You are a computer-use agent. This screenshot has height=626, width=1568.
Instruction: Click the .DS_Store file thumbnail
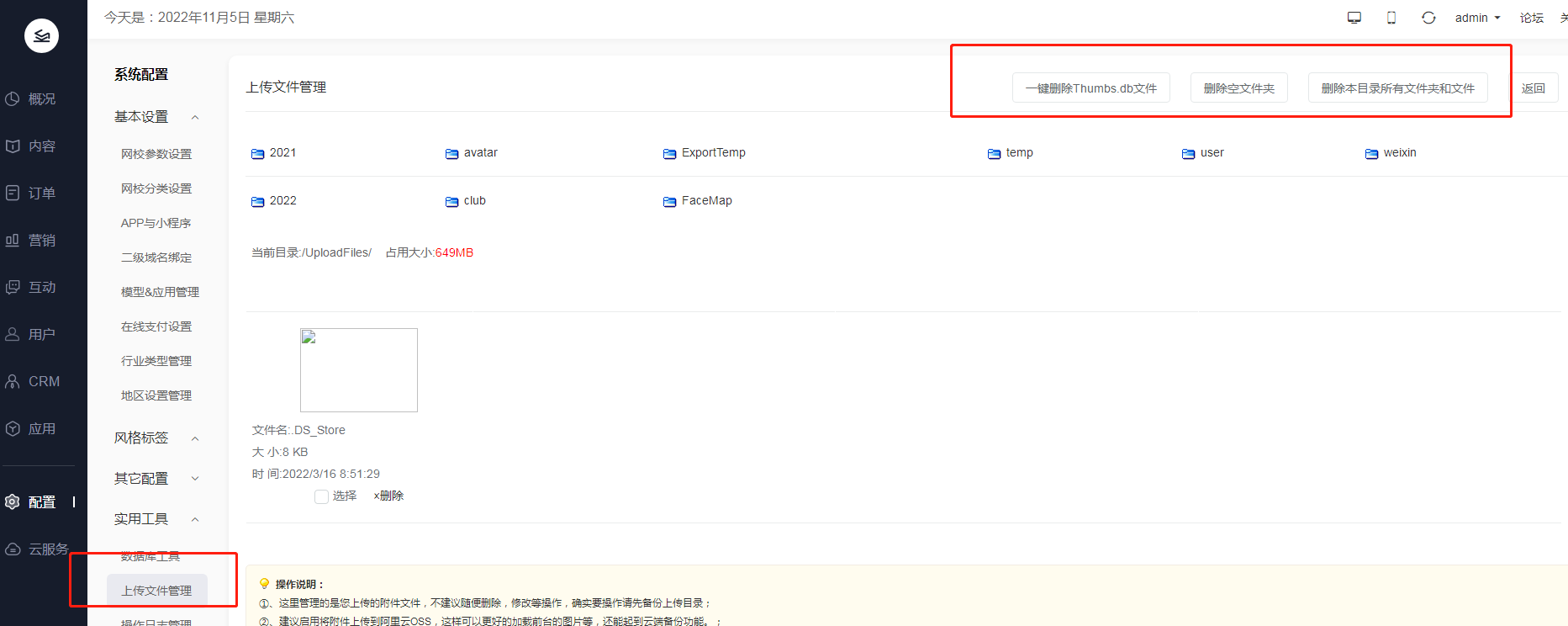coord(359,370)
